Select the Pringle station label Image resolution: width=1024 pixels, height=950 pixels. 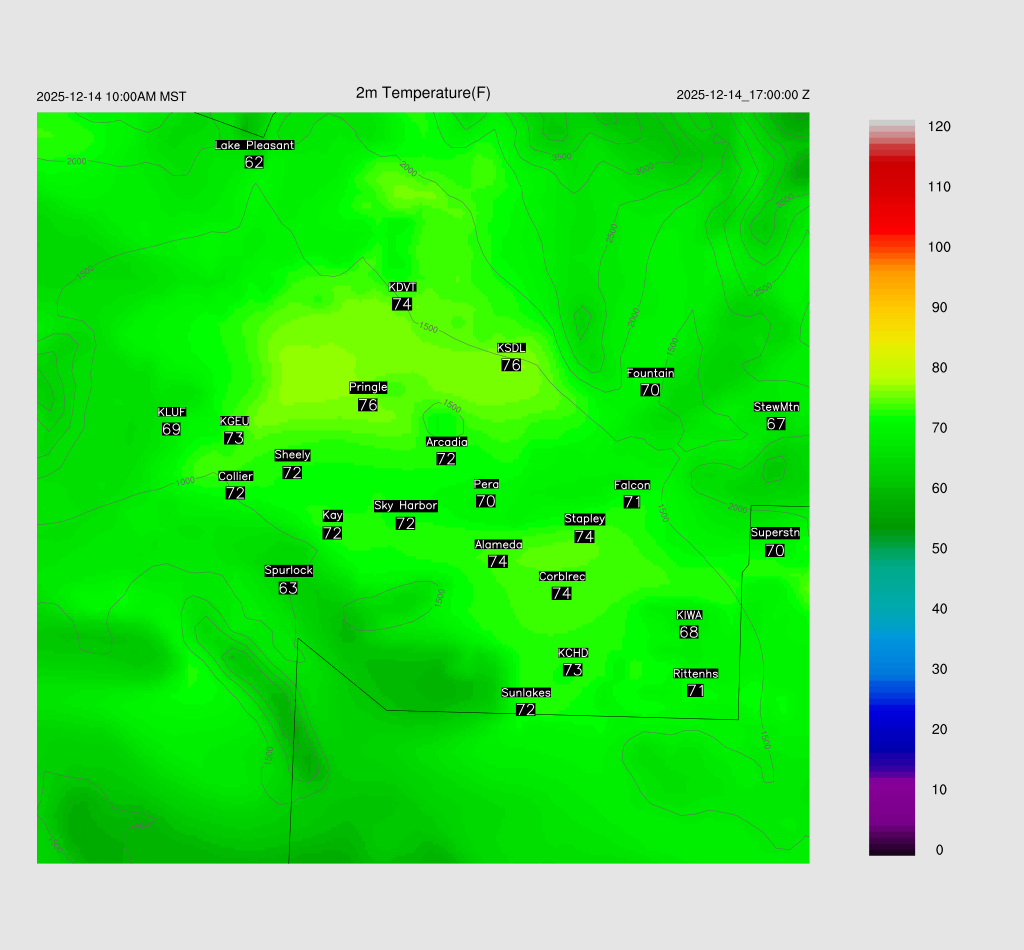[368, 387]
